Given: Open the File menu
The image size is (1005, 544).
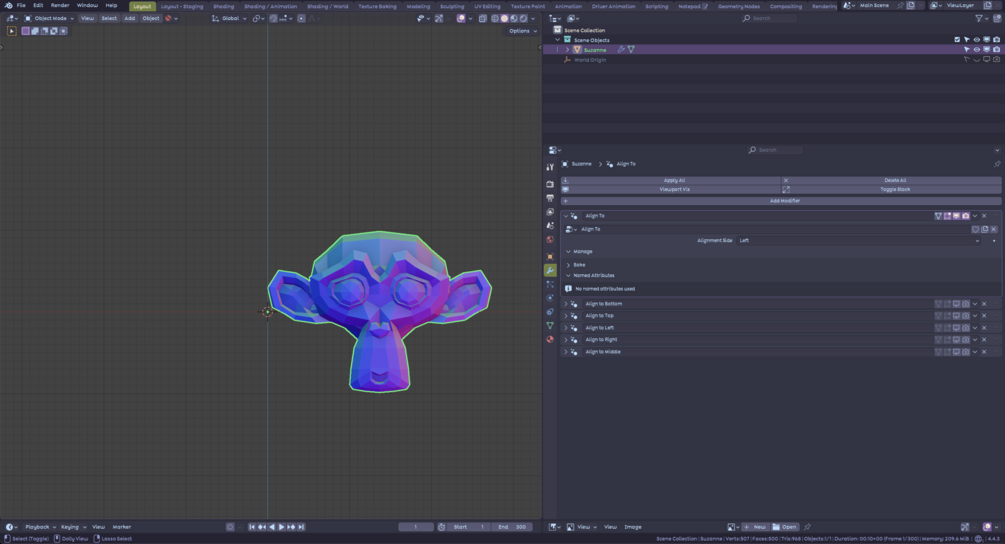Looking at the screenshot, I should pos(21,5).
